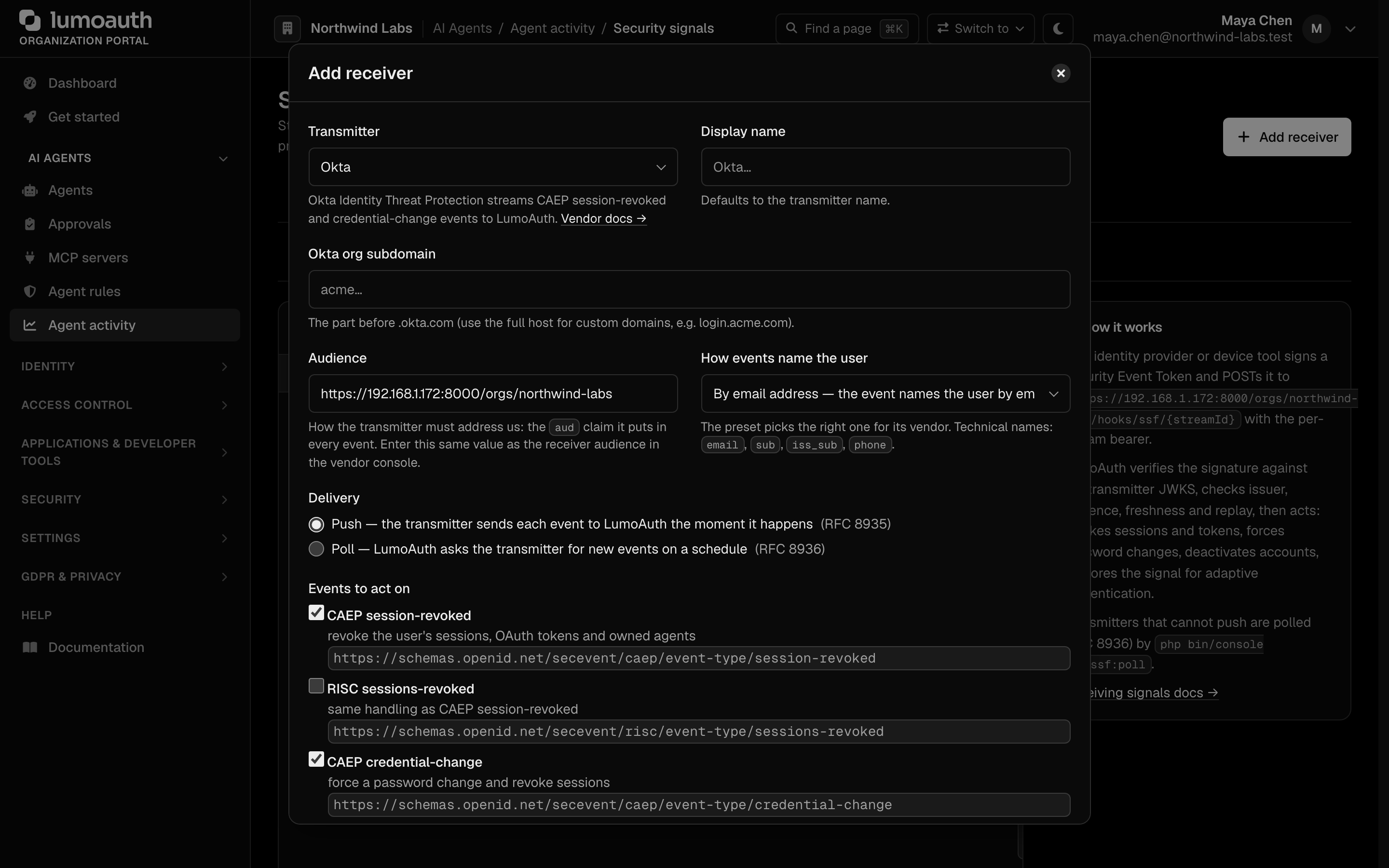The height and width of the screenshot is (868, 1389).
Task: Click the Okta org subdomain field
Action: pyautogui.click(x=689, y=290)
